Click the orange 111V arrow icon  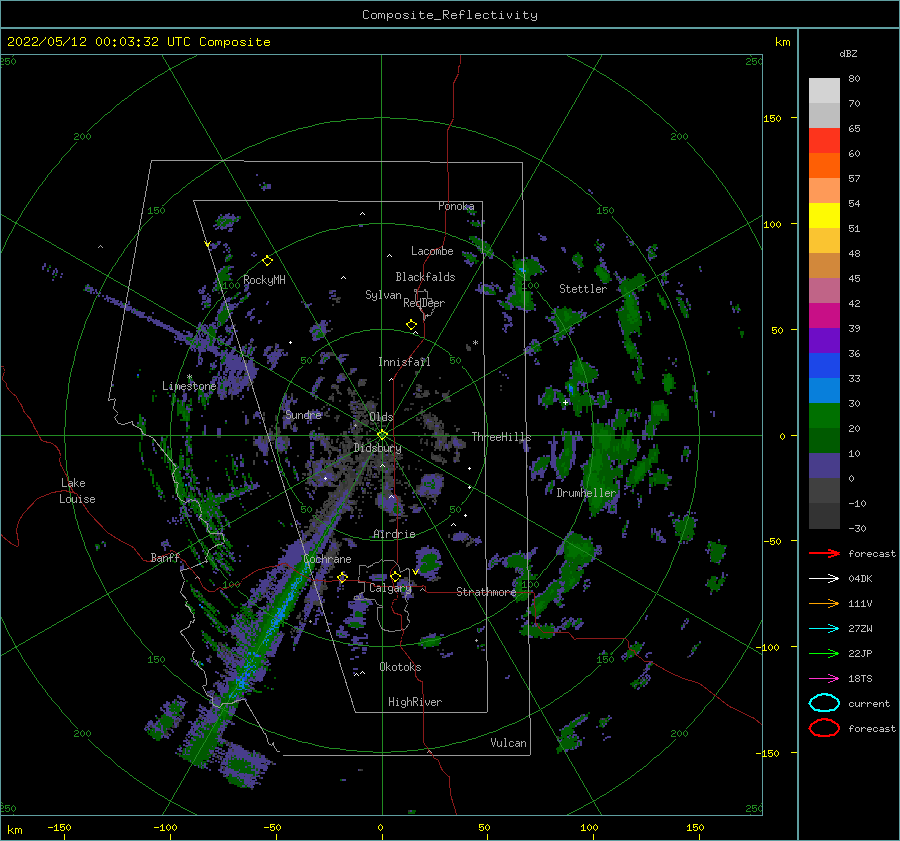pyautogui.click(x=824, y=603)
